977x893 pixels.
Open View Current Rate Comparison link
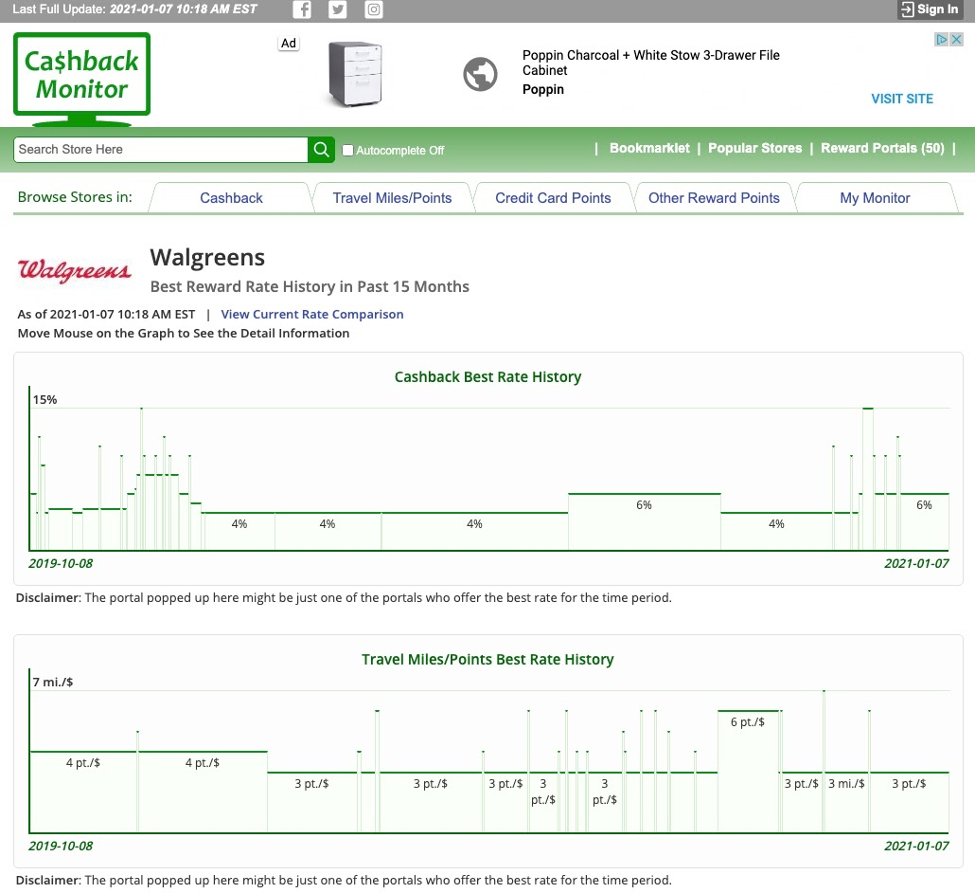(x=312, y=314)
